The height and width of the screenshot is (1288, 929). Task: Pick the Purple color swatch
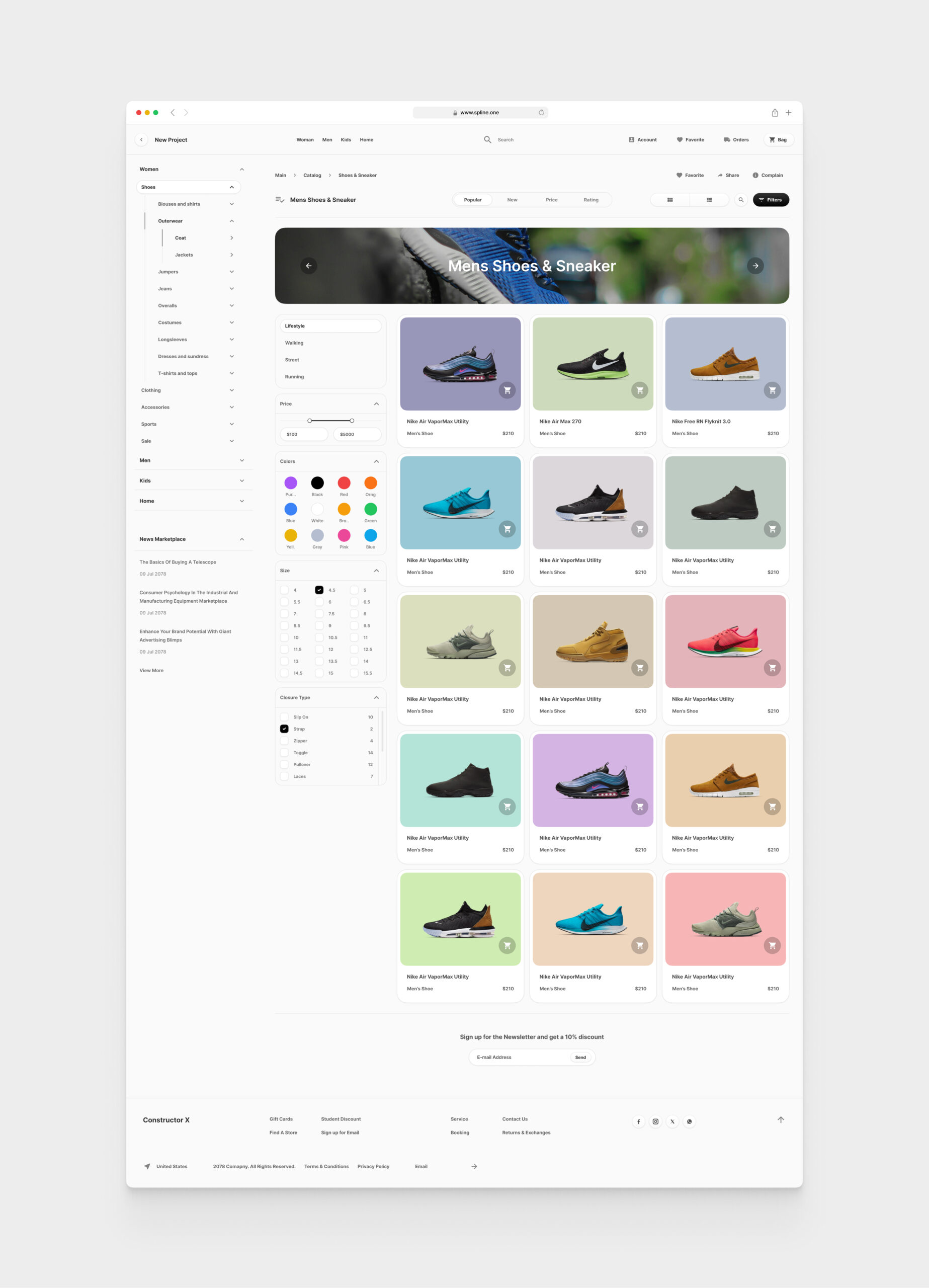[291, 482]
